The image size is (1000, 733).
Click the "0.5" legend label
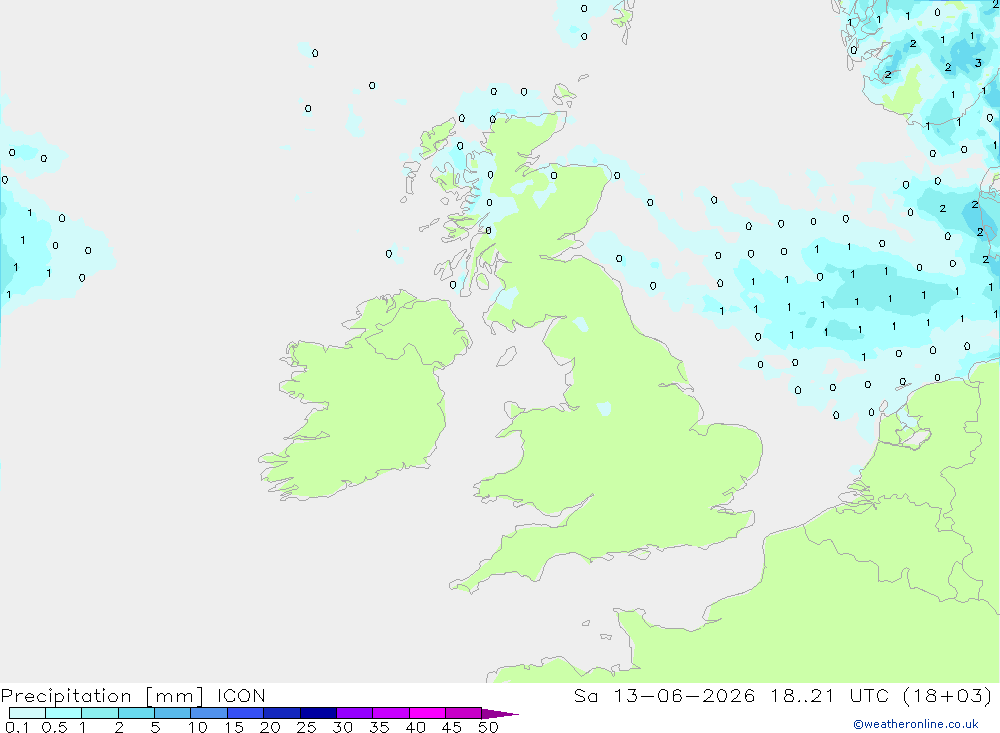[x=54, y=727]
